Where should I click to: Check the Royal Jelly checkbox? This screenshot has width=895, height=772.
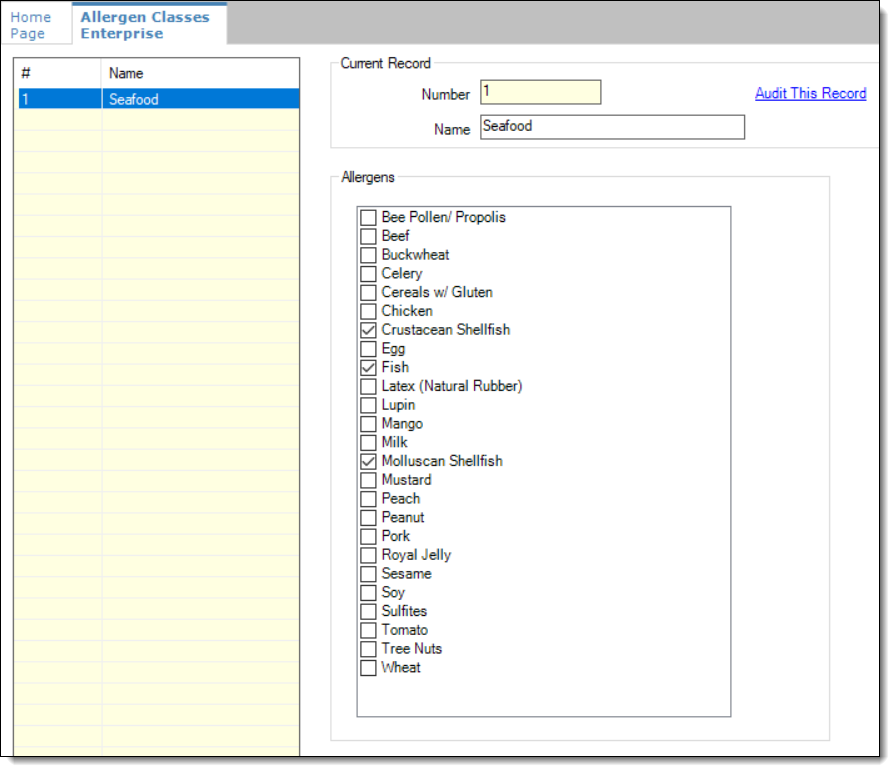pyautogui.click(x=368, y=555)
